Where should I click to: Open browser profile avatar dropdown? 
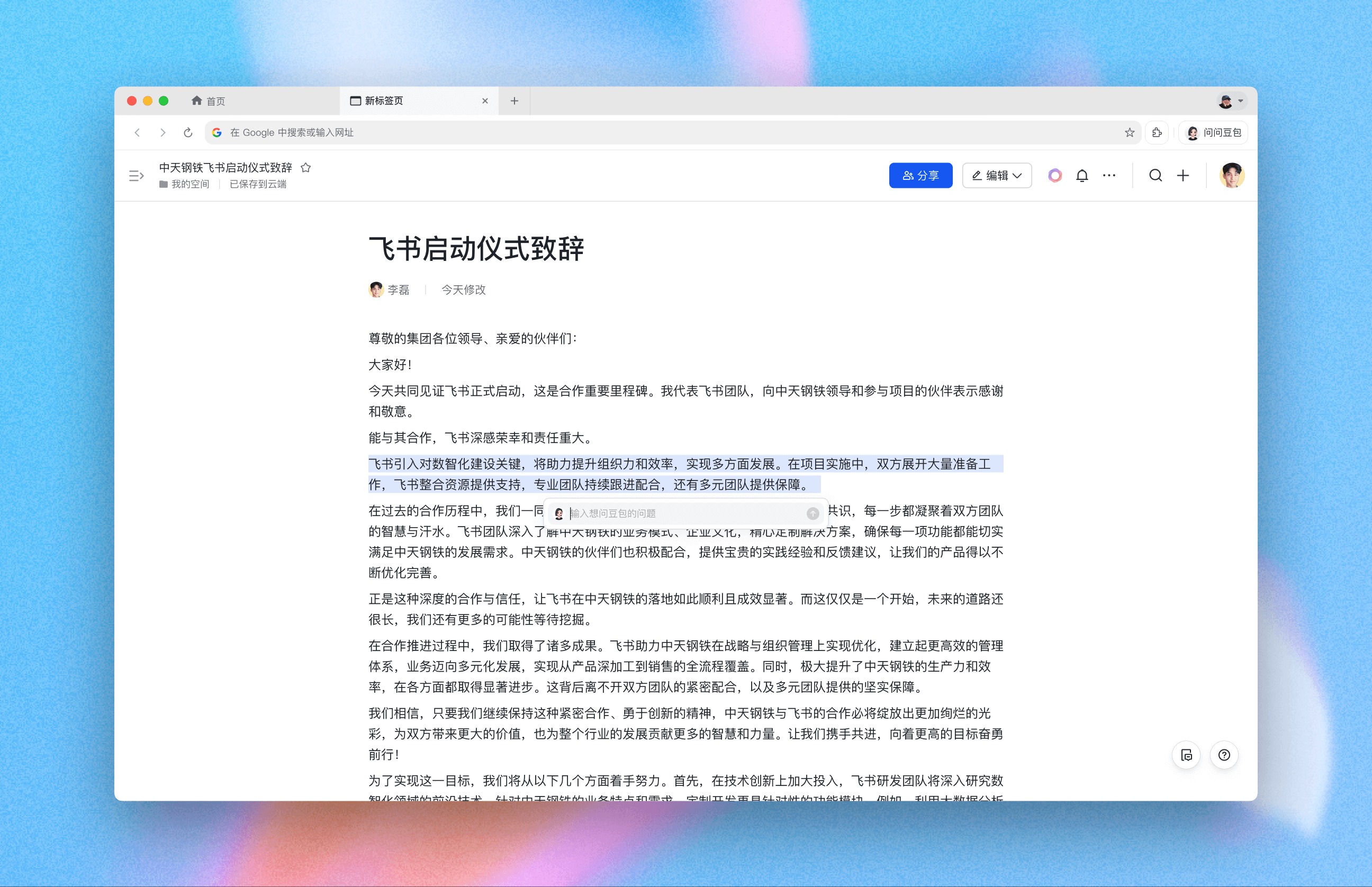pos(1231,101)
